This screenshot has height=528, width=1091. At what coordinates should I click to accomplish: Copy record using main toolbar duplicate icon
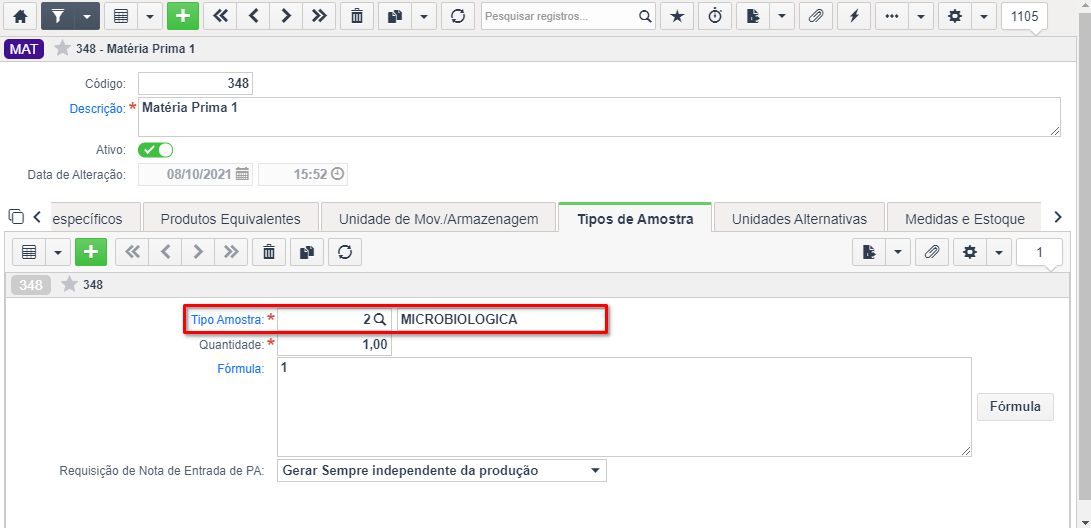tap(394, 17)
